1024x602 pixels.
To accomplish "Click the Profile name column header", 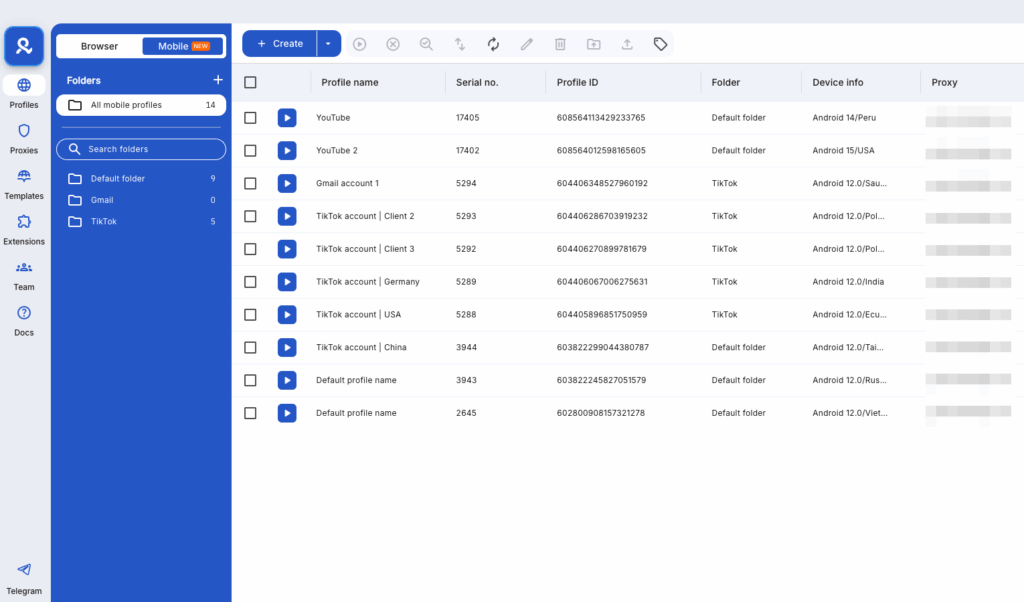I will (x=349, y=82).
